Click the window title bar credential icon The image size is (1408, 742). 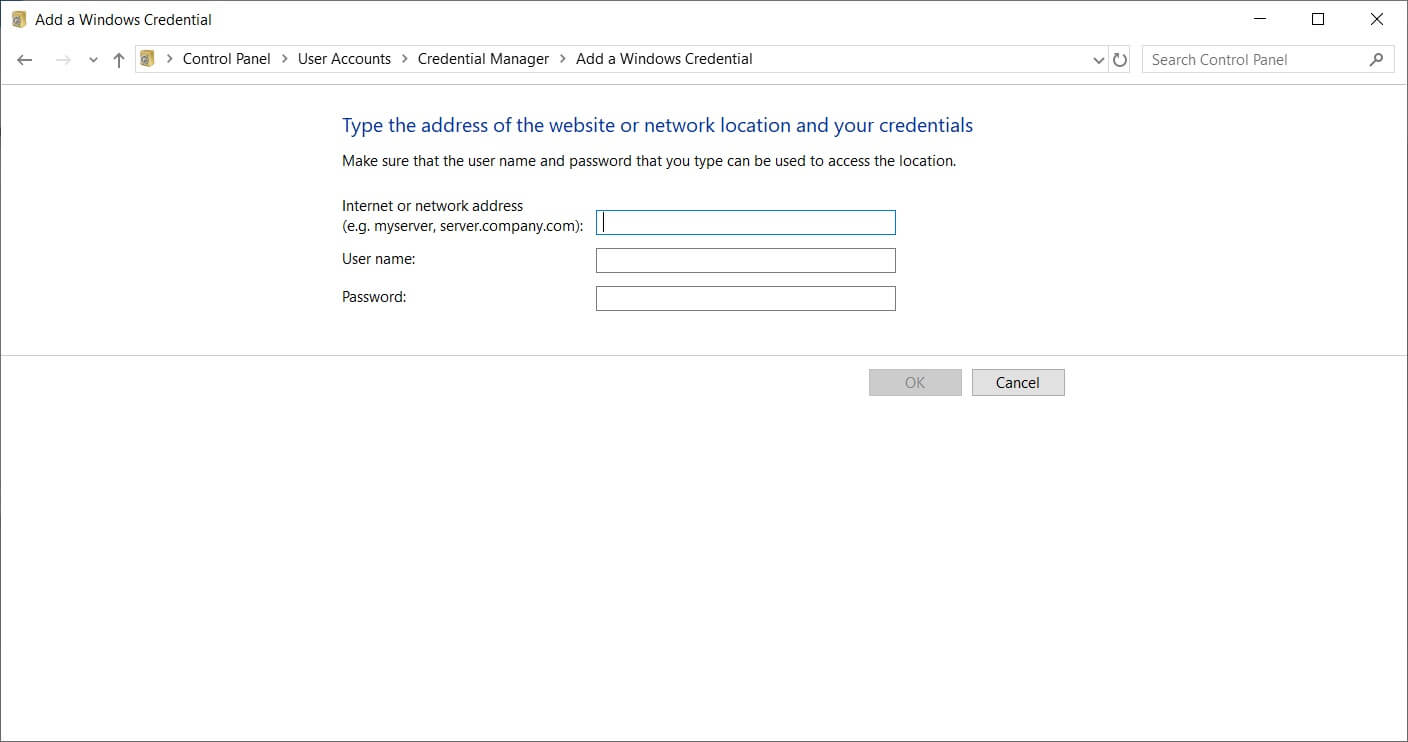19,19
